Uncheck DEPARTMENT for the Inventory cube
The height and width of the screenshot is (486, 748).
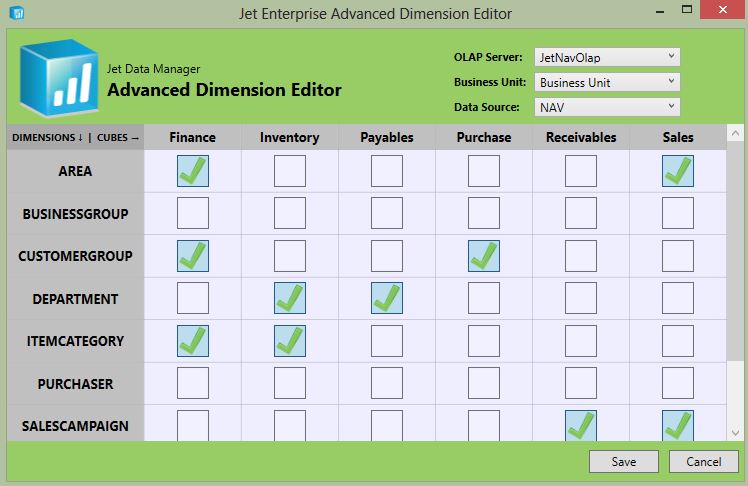coord(290,298)
